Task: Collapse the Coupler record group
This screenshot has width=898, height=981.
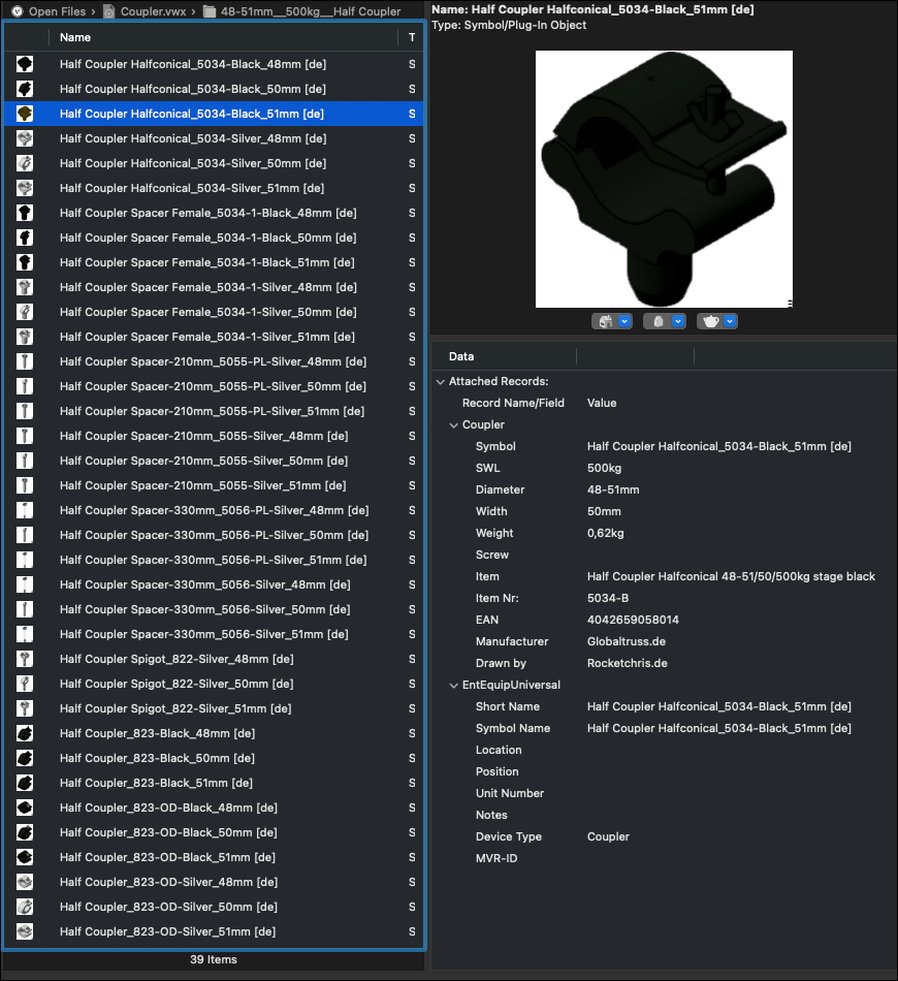Action: pyautogui.click(x=454, y=425)
